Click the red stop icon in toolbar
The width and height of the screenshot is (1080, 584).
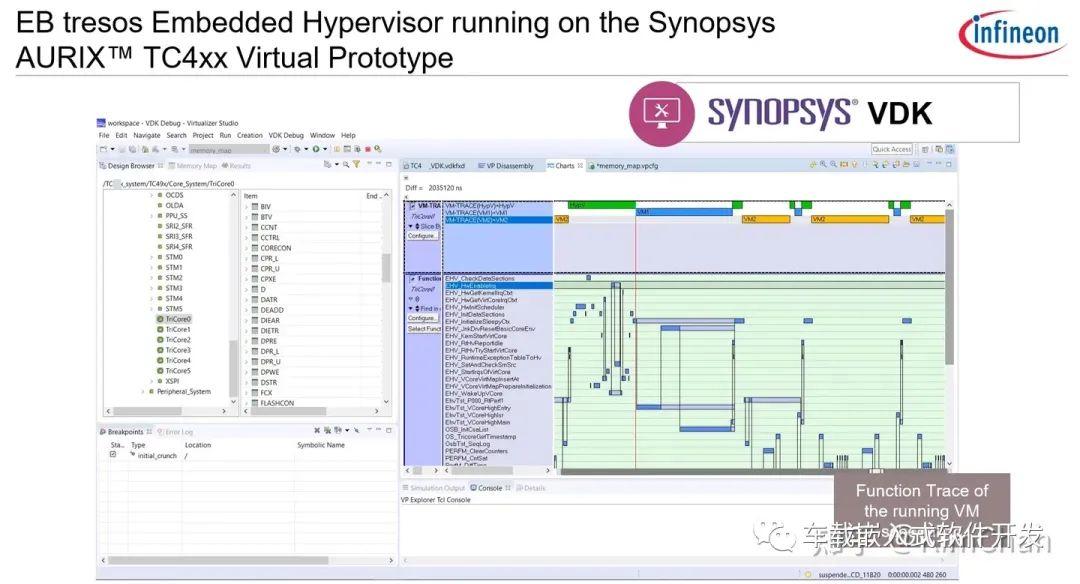coord(368,149)
